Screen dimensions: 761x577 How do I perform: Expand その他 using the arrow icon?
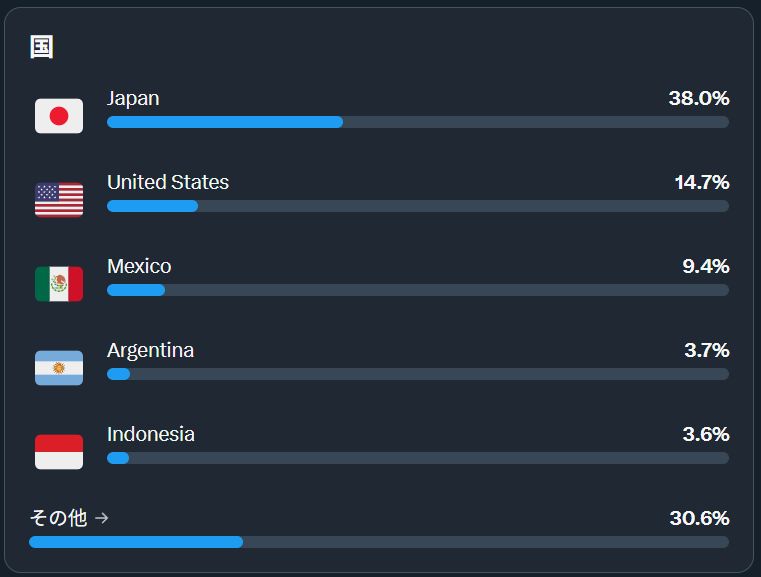click(x=102, y=518)
